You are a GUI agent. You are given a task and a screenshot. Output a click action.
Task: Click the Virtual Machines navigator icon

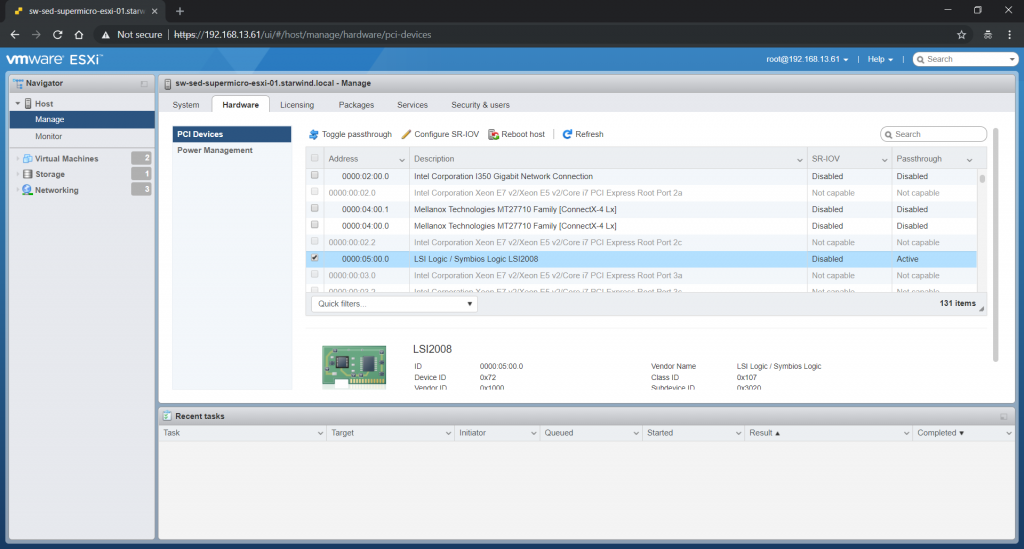click(27, 159)
